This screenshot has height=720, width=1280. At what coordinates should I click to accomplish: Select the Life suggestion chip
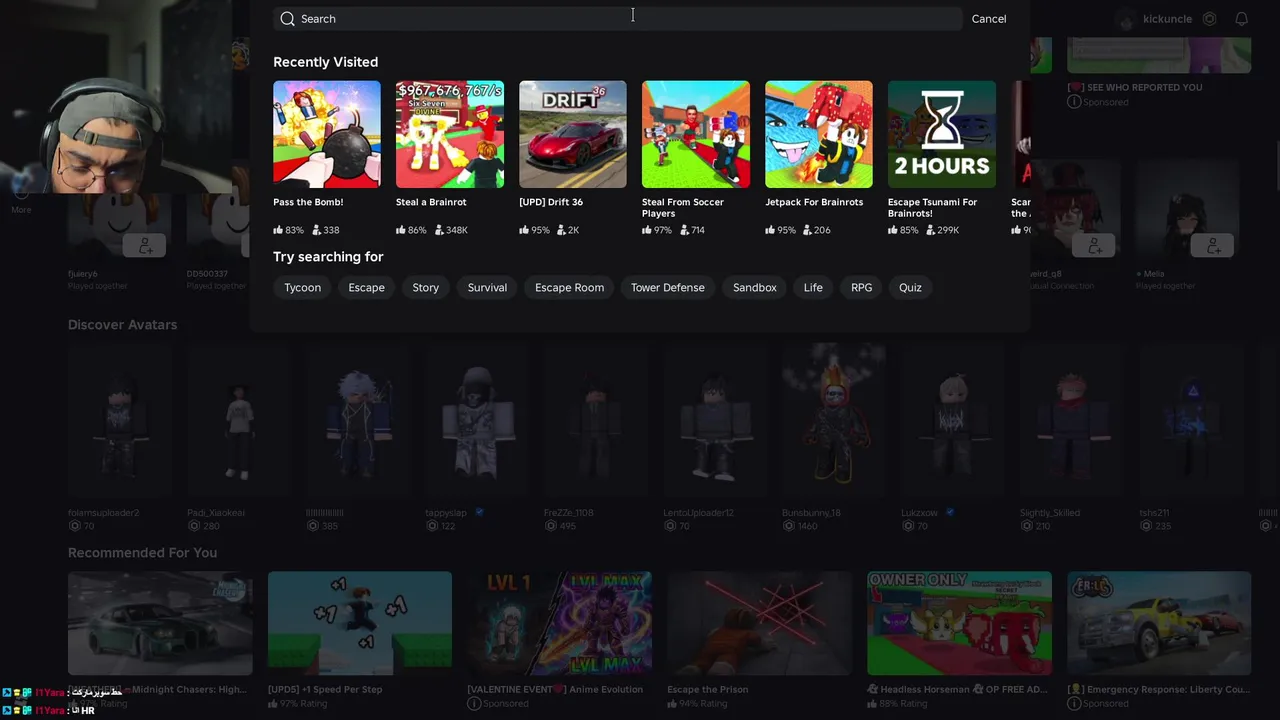point(813,288)
